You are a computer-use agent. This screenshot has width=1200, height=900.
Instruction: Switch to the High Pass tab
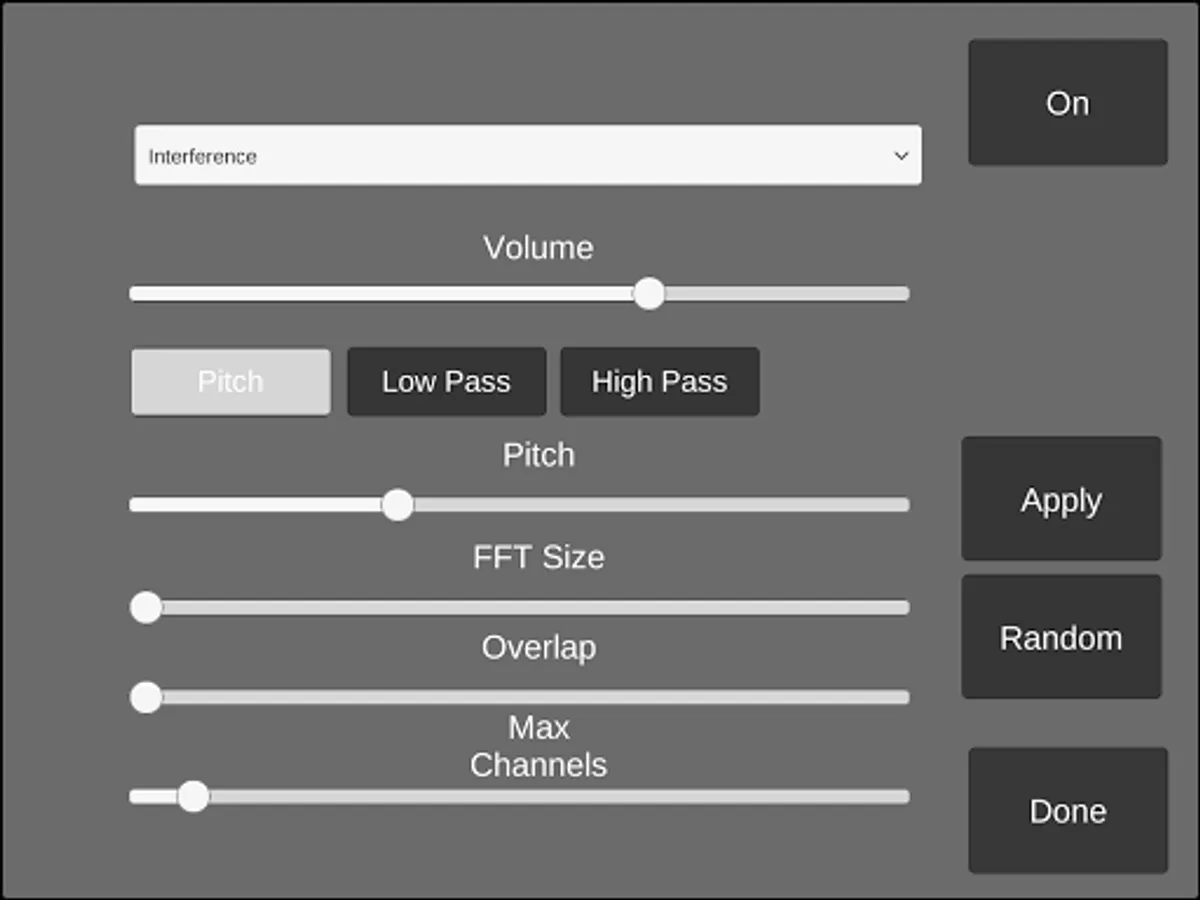coord(660,381)
